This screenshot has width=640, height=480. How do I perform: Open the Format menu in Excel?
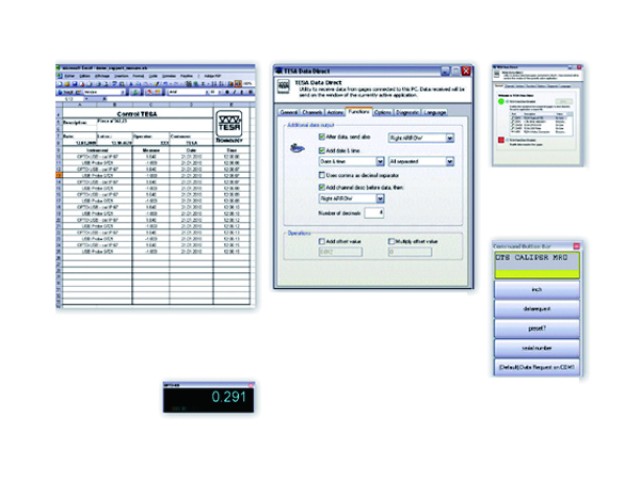point(138,76)
